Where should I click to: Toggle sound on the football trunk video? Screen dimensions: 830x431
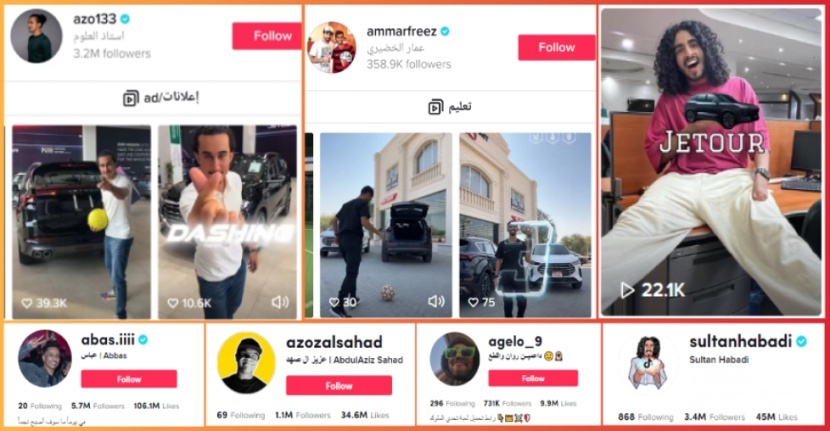pos(436,301)
